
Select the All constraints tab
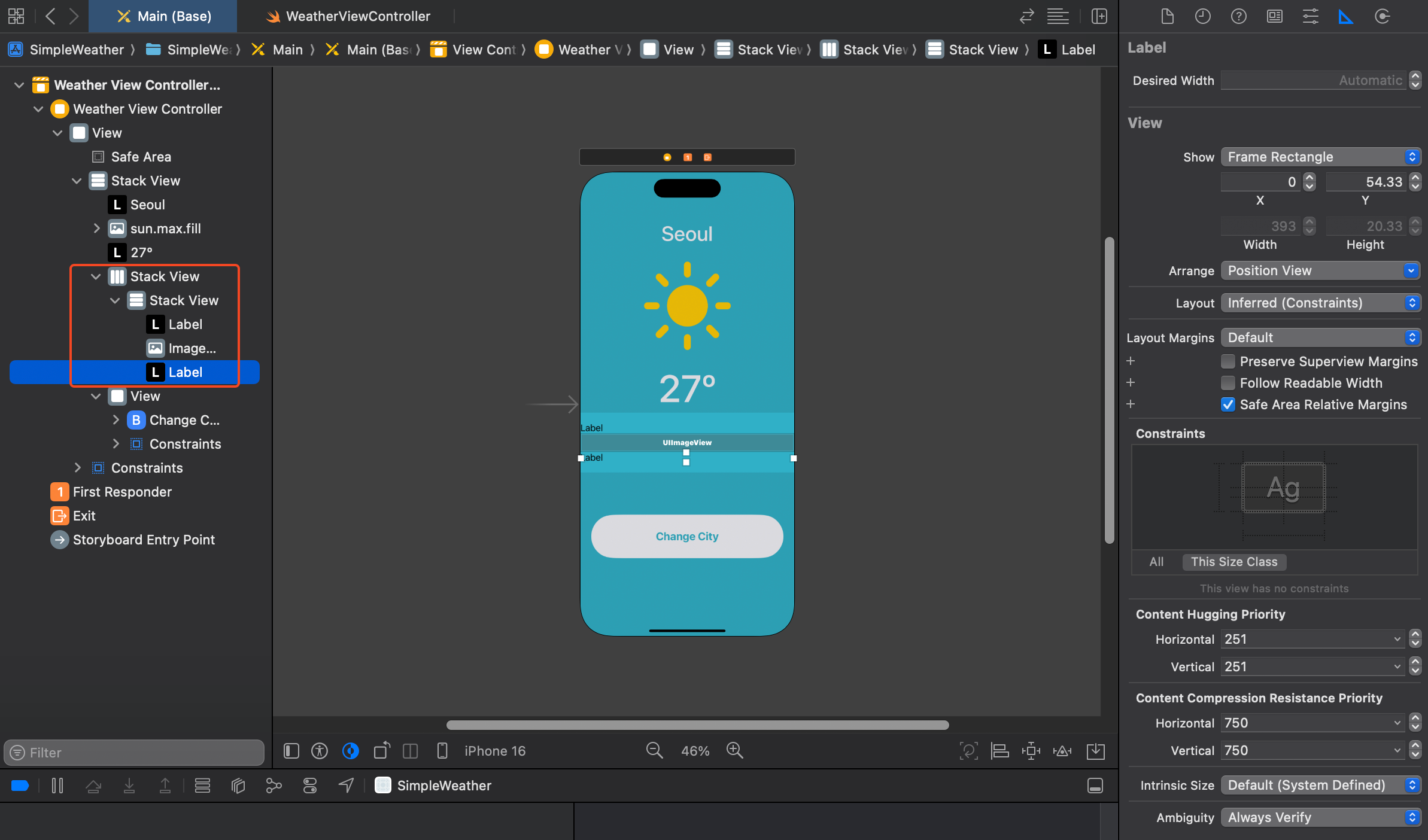[x=1156, y=562]
